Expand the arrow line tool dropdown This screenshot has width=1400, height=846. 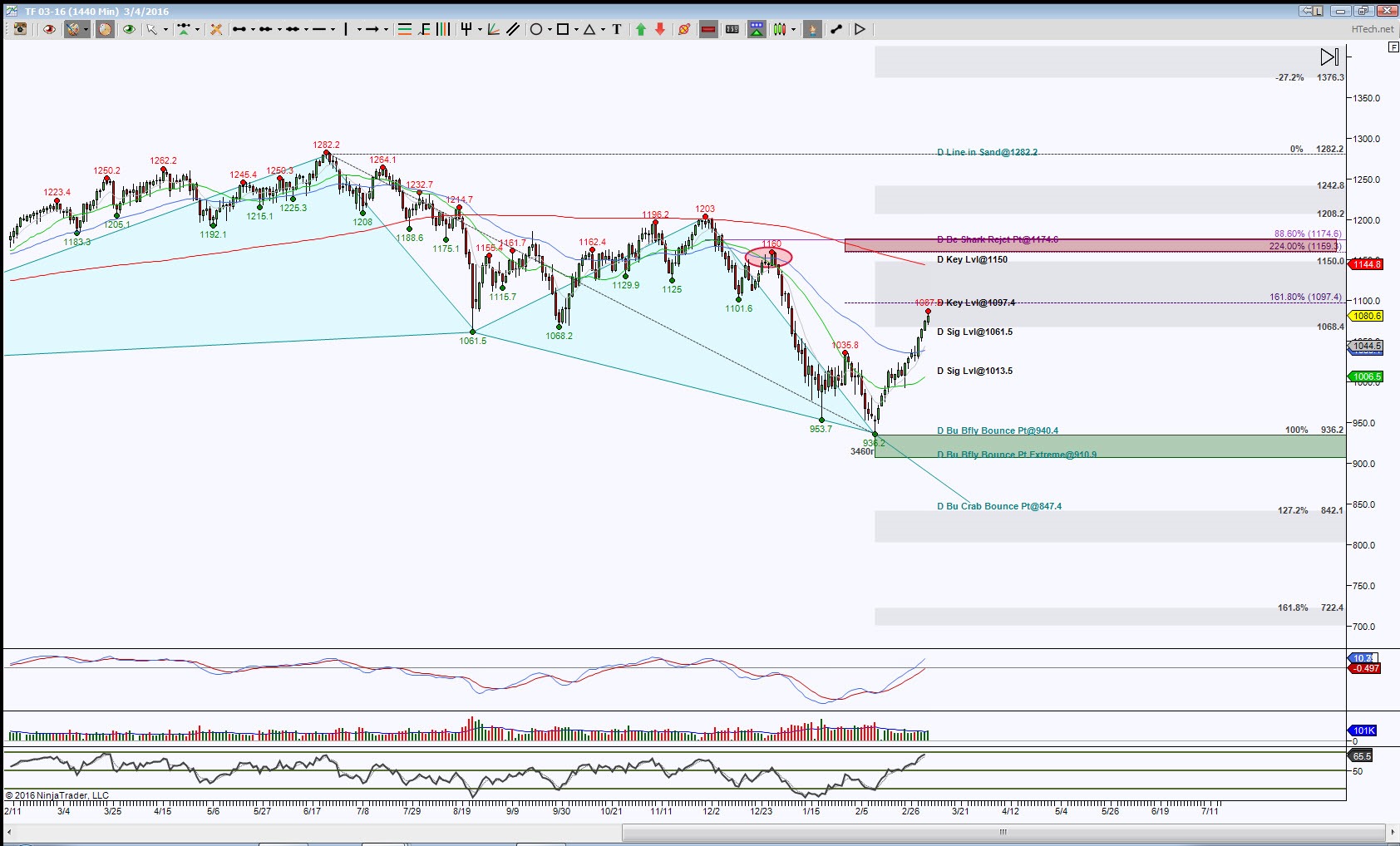pos(386,29)
